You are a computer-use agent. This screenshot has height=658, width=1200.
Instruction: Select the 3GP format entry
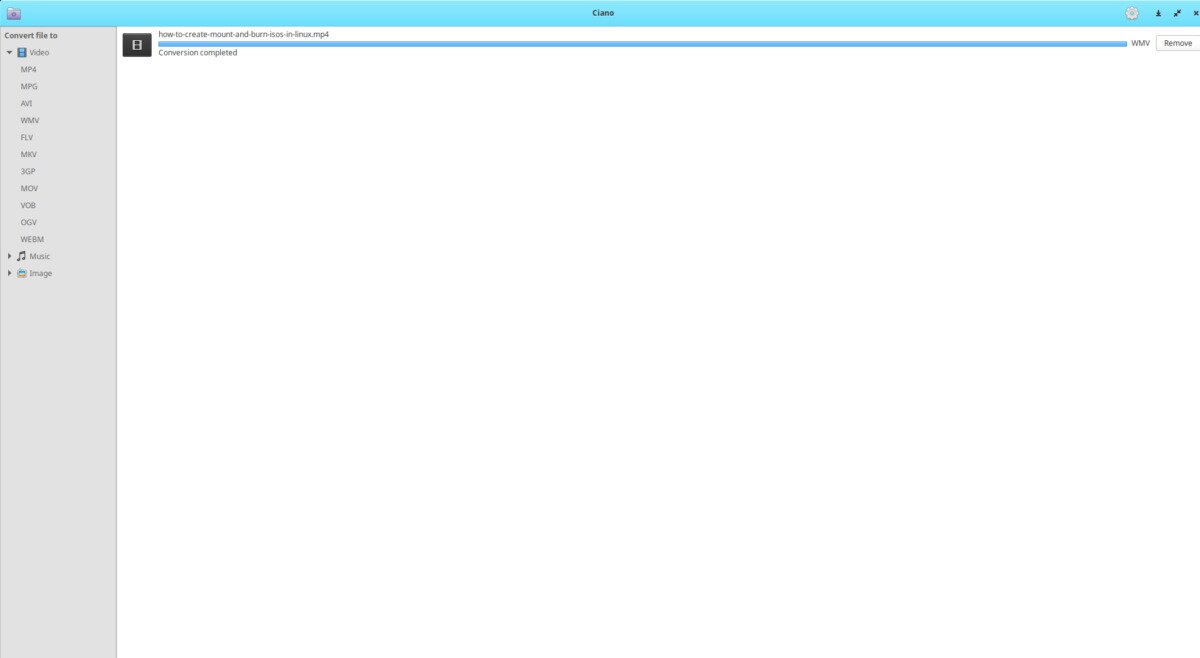[28, 171]
